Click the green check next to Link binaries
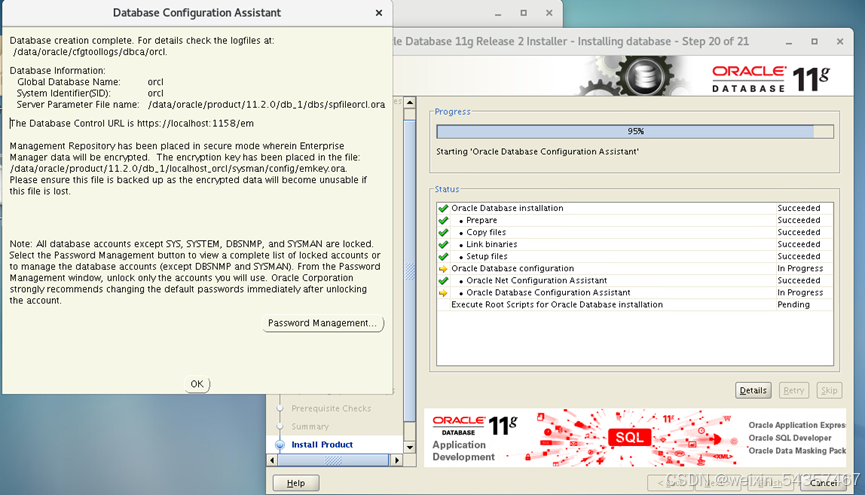Screen dimensions: 865x495 pos(443,244)
